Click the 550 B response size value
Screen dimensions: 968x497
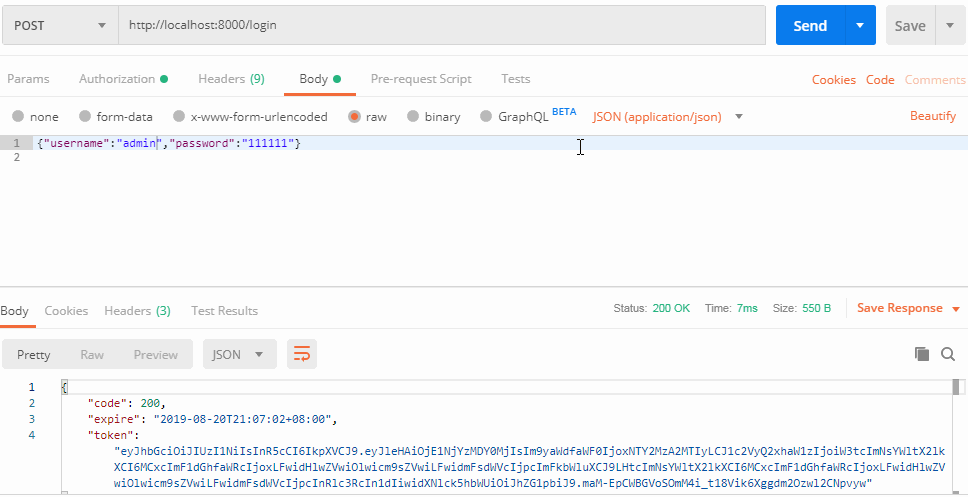click(817, 308)
